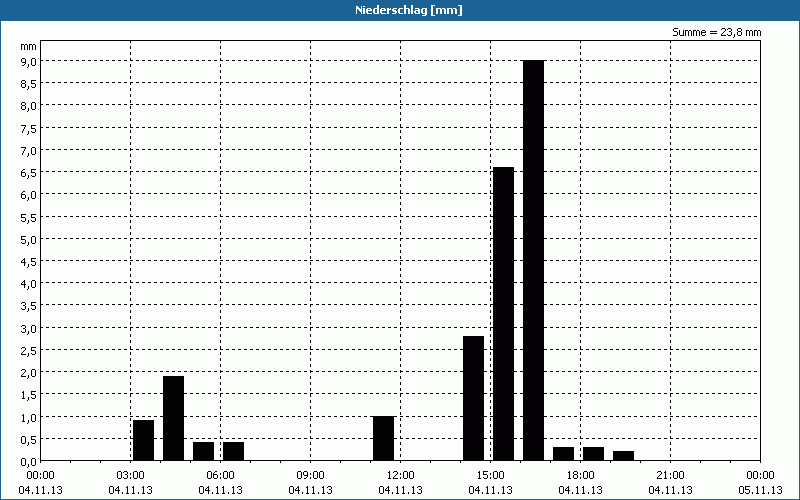The width and height of the screenshot is (800, 500).
Task: Select the 6,6 mm bar starting at 15:00
Action: [504, 314]
